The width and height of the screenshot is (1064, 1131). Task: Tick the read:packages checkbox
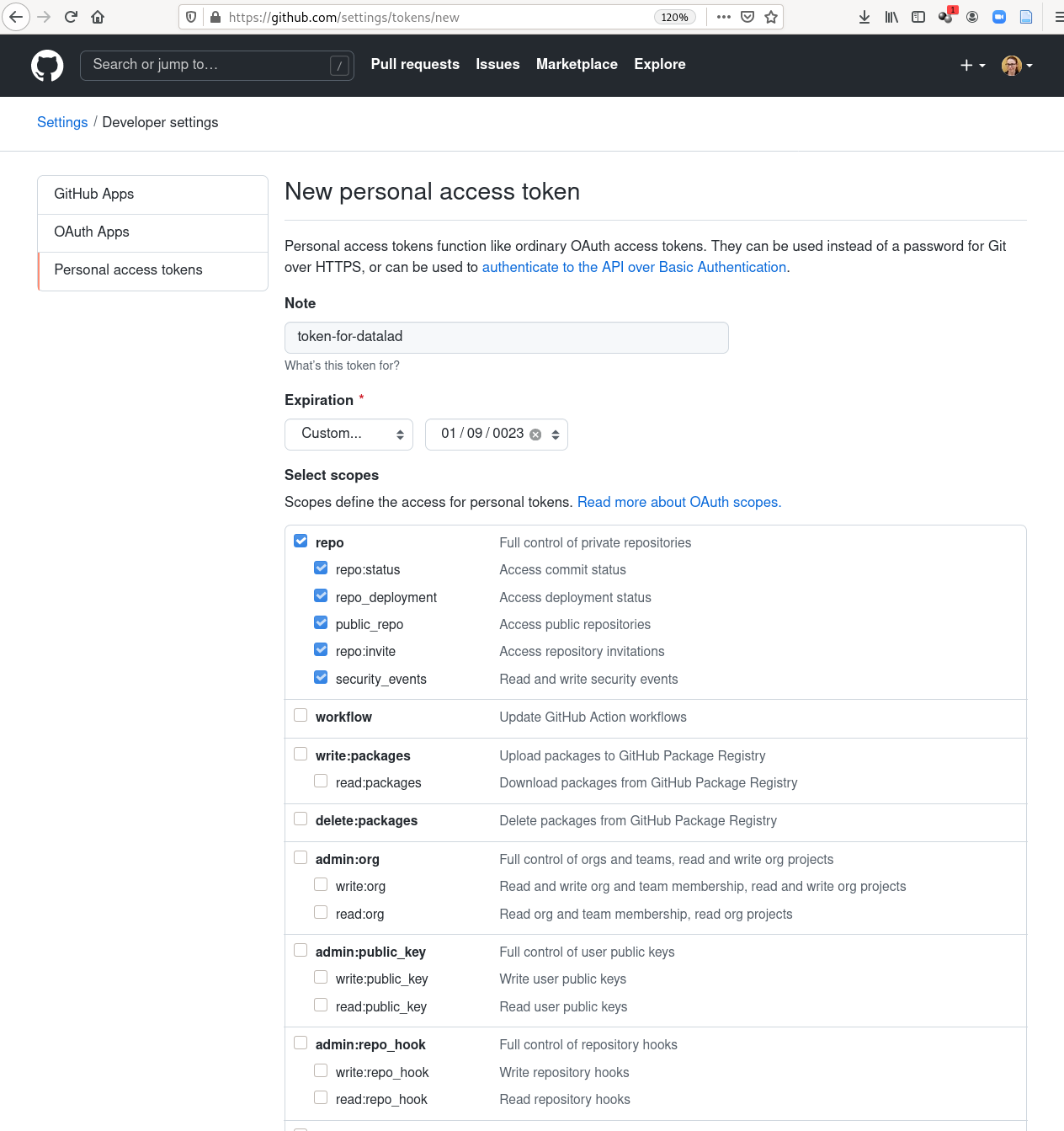[x=321, y=782]
